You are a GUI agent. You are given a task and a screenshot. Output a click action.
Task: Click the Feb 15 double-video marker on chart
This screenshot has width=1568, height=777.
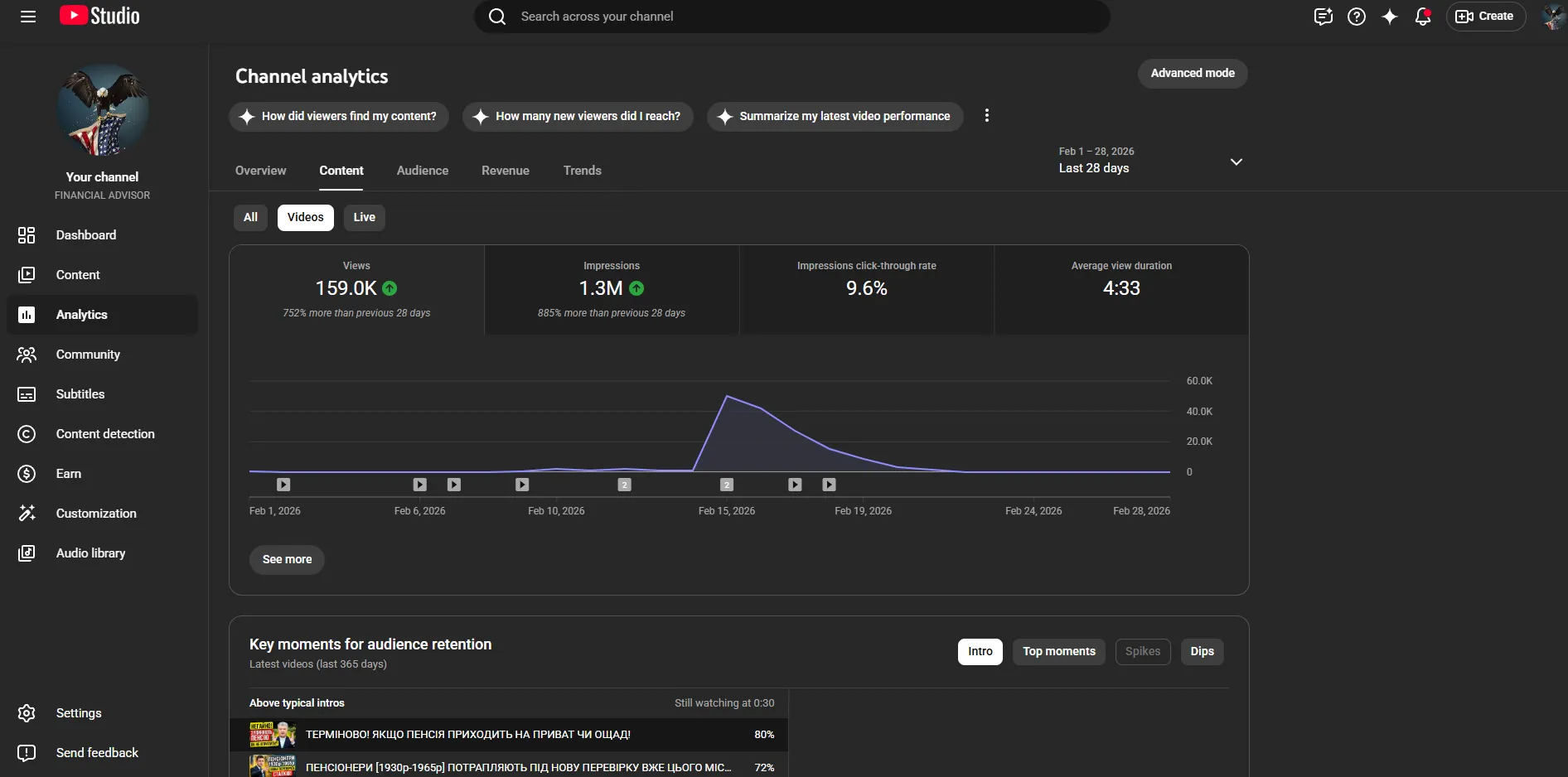click(x=727, y=485)
